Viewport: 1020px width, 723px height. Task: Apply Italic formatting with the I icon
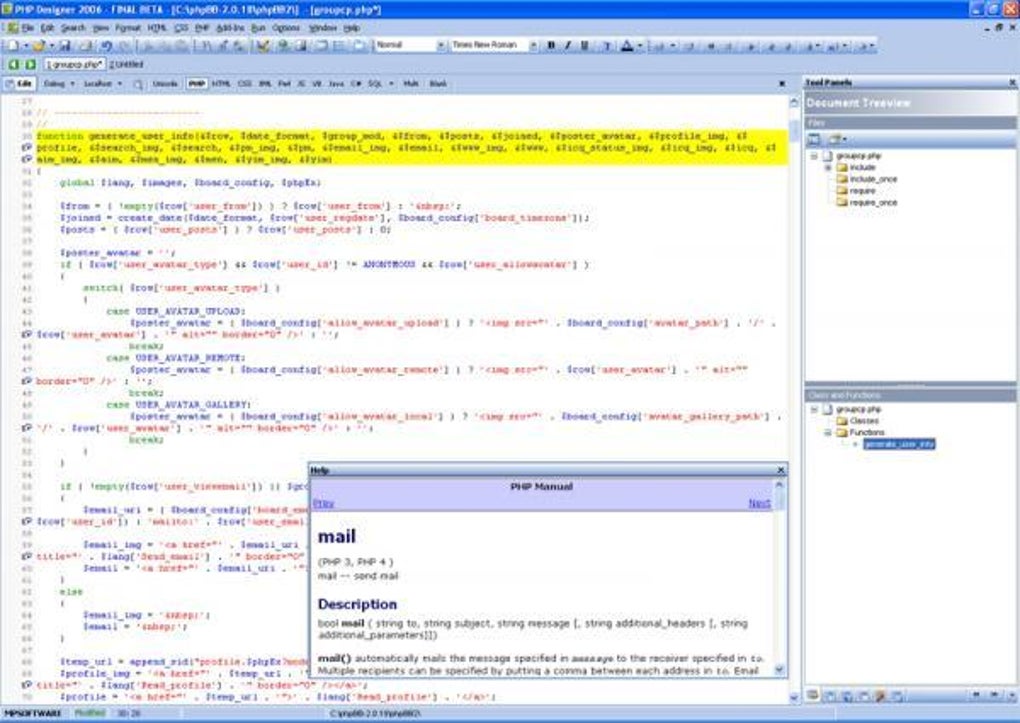pyautogui.click(x=567, y=46)
